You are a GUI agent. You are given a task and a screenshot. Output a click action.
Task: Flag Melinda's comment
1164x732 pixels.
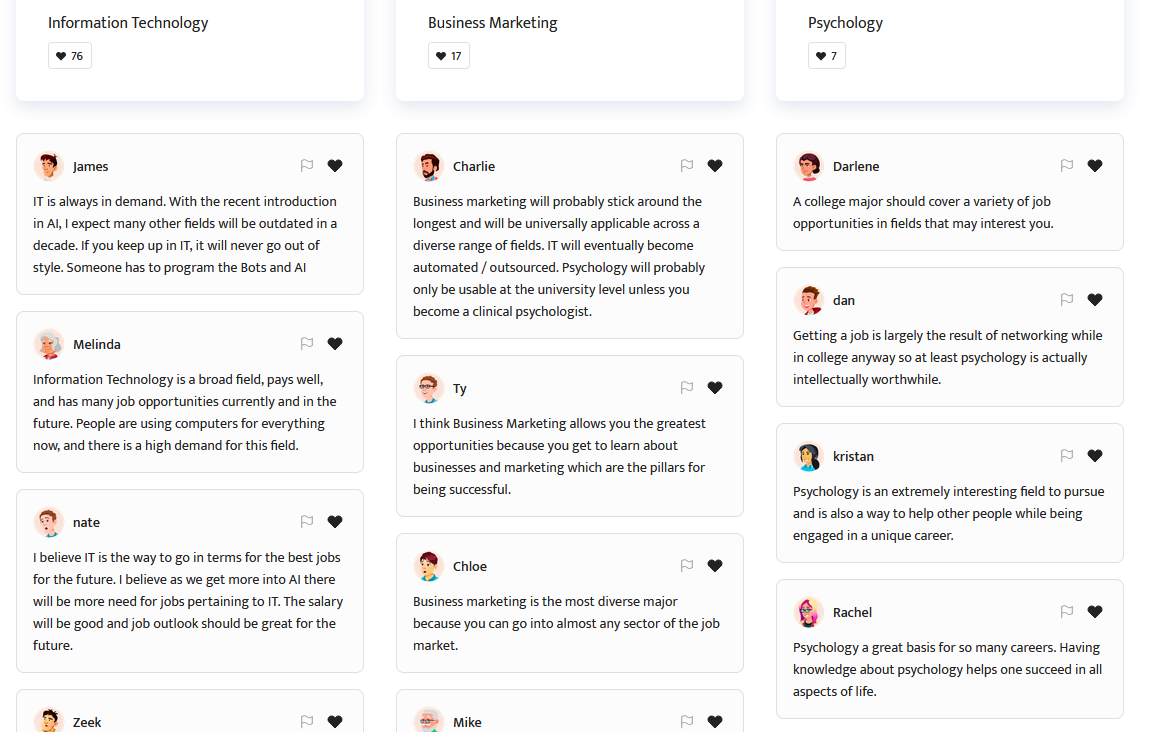(x=307, y=344)
